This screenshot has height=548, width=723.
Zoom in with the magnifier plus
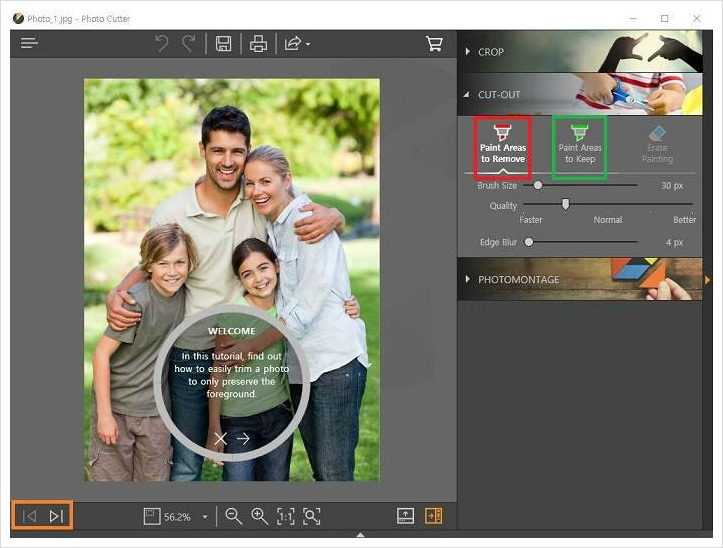[x=259, y=516]
